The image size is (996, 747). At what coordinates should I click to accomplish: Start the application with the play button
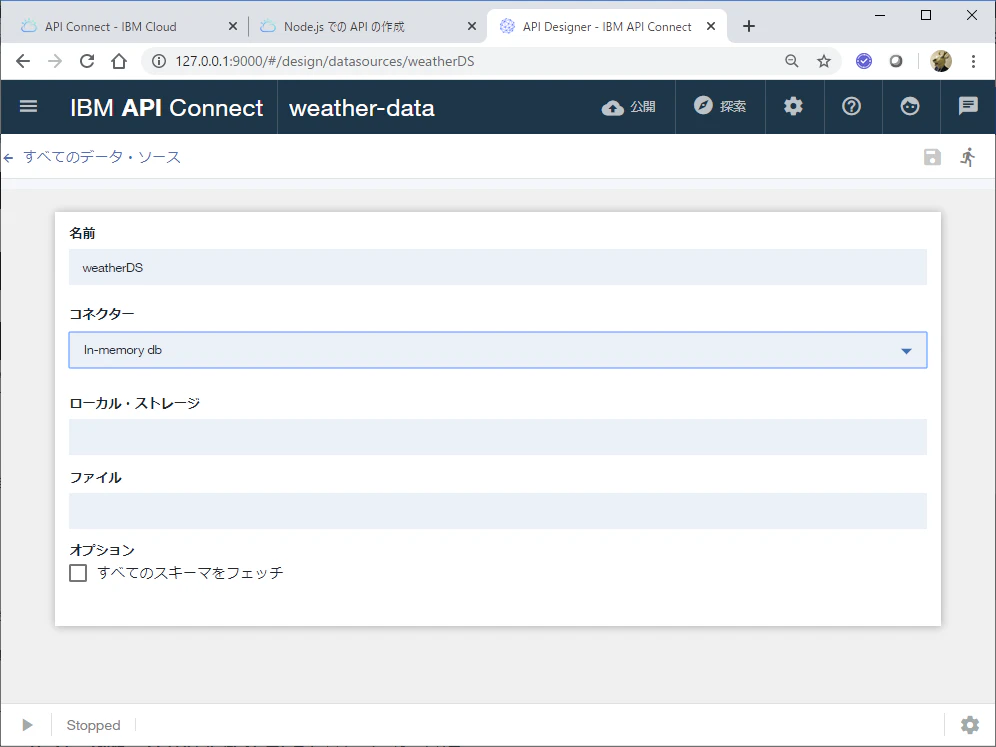[27, 725]
